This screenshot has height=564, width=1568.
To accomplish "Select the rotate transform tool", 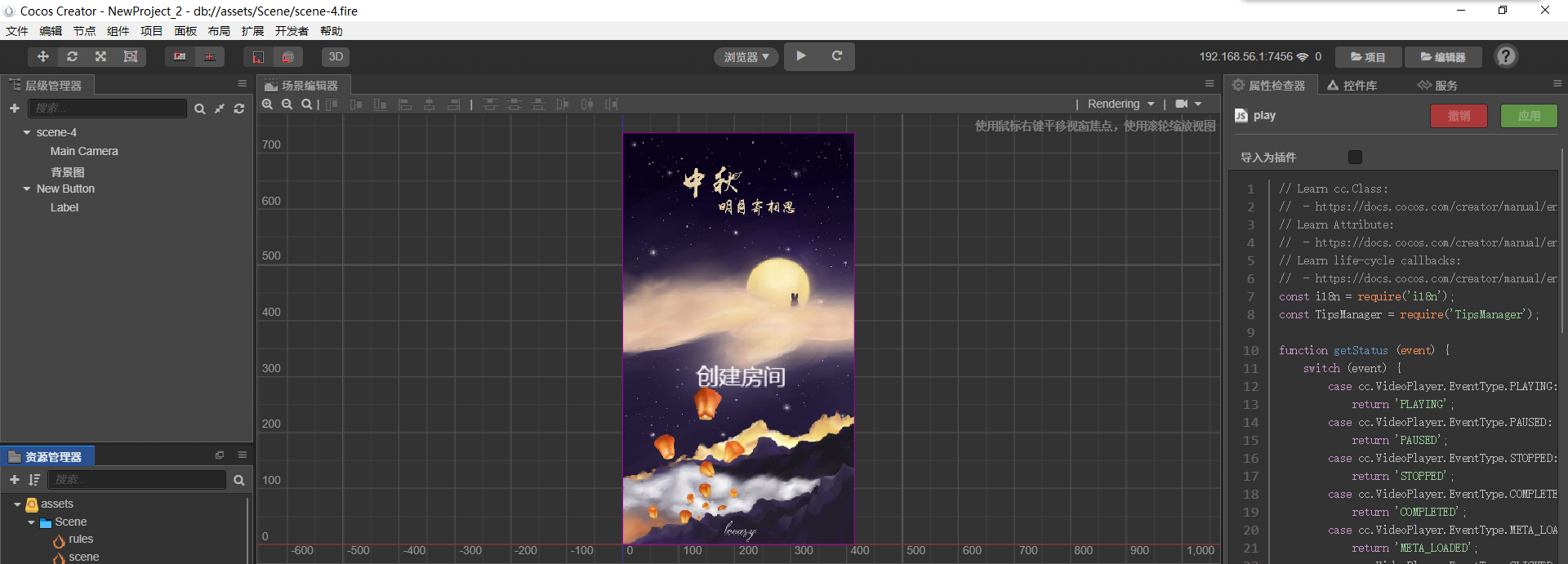I will (72, 56).
